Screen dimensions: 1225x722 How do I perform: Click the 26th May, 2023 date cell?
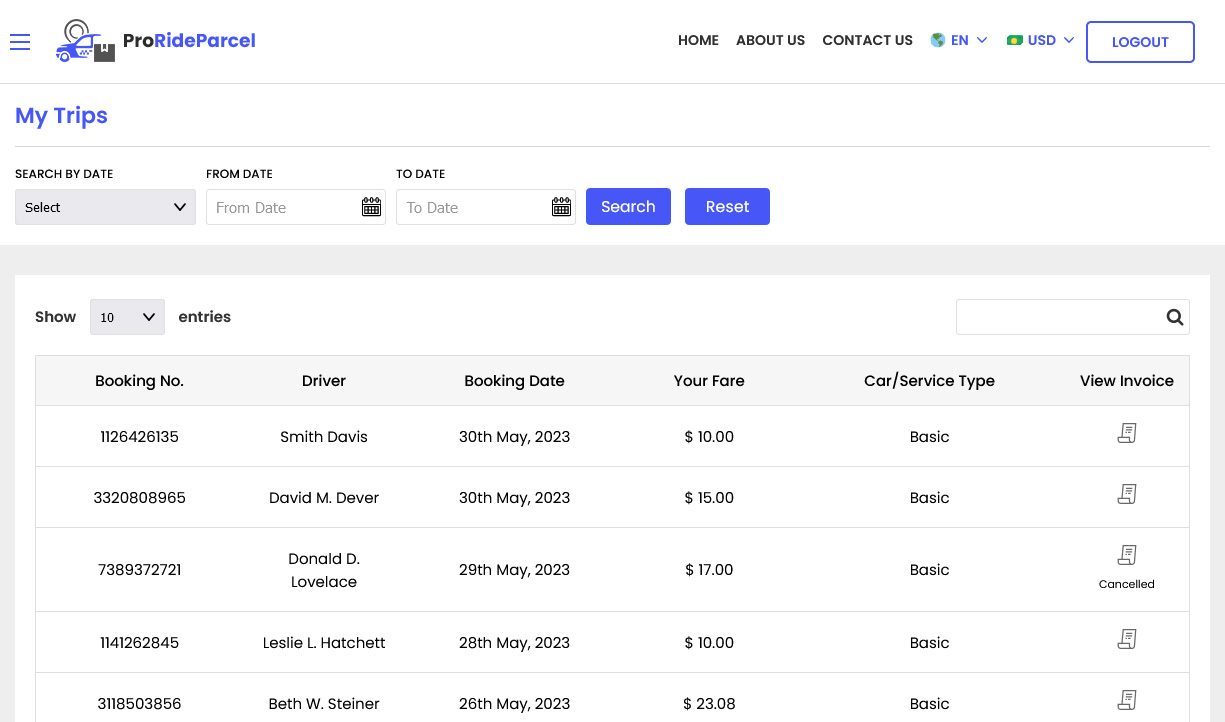514,704
